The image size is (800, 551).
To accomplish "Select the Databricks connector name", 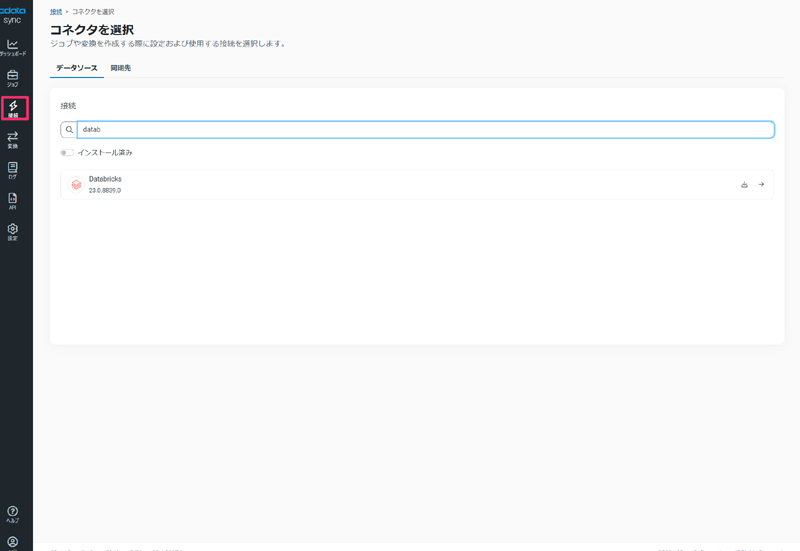I will (x=105, y=179).
